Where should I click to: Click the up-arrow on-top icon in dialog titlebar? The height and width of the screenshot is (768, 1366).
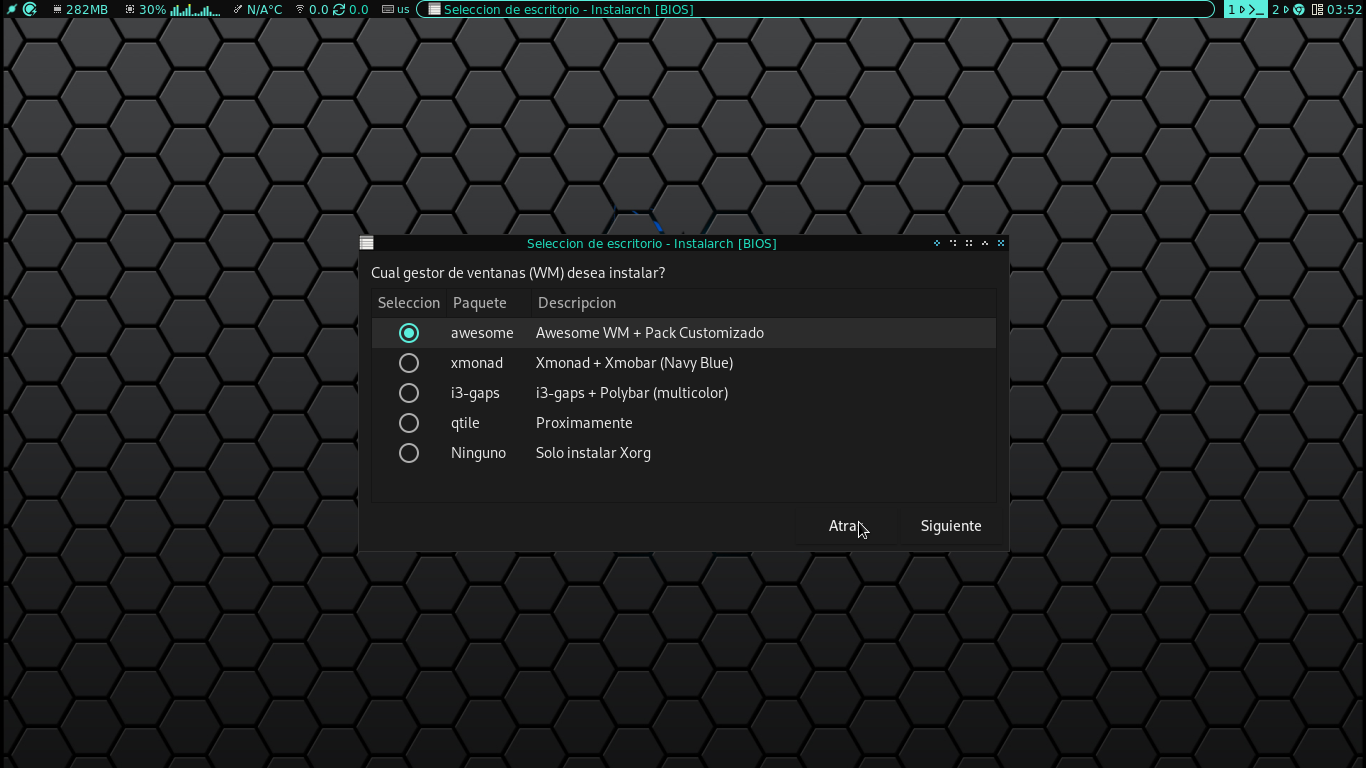click(985, 243)
